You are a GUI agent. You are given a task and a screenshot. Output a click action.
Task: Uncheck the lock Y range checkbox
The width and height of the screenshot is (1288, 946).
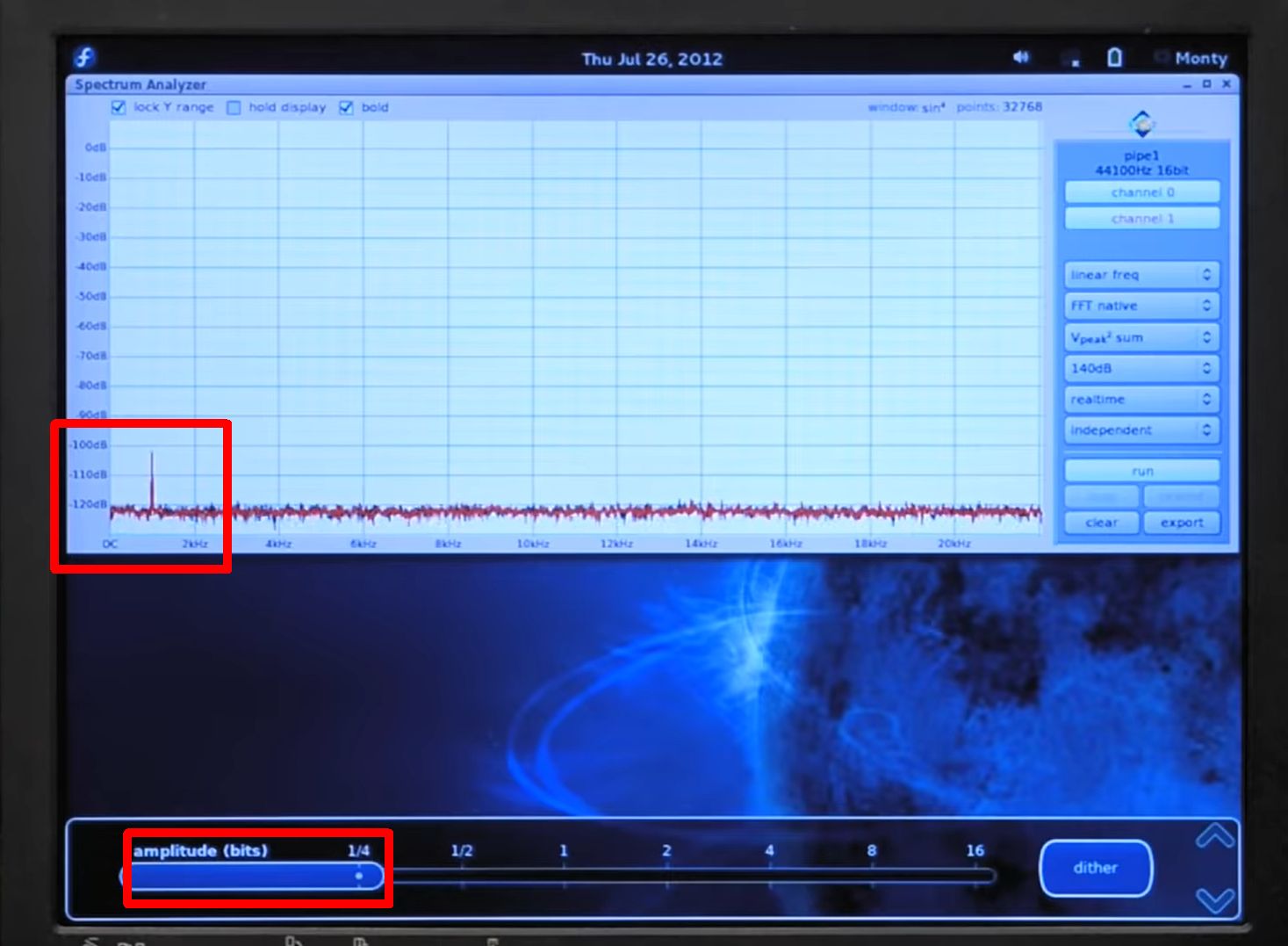[119, 107]
